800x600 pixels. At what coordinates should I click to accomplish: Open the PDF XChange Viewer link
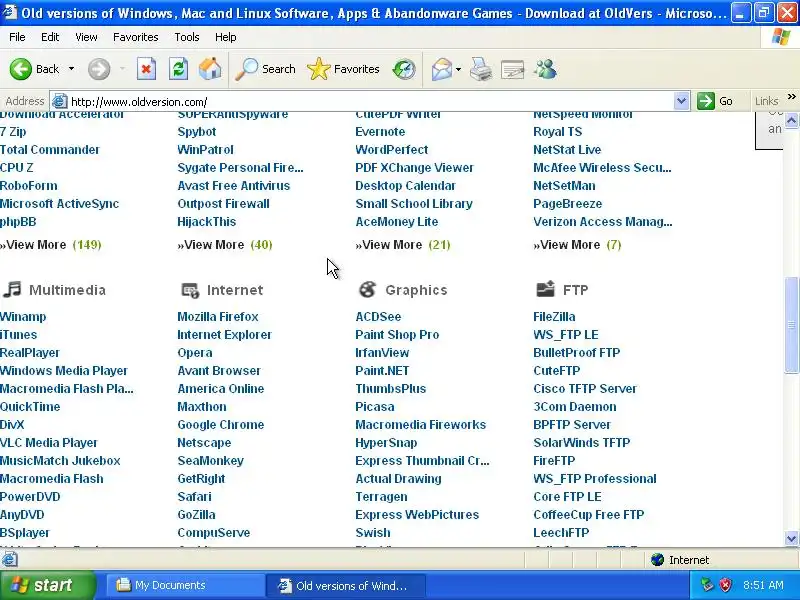pyautogui.click(x=414, y=167)
